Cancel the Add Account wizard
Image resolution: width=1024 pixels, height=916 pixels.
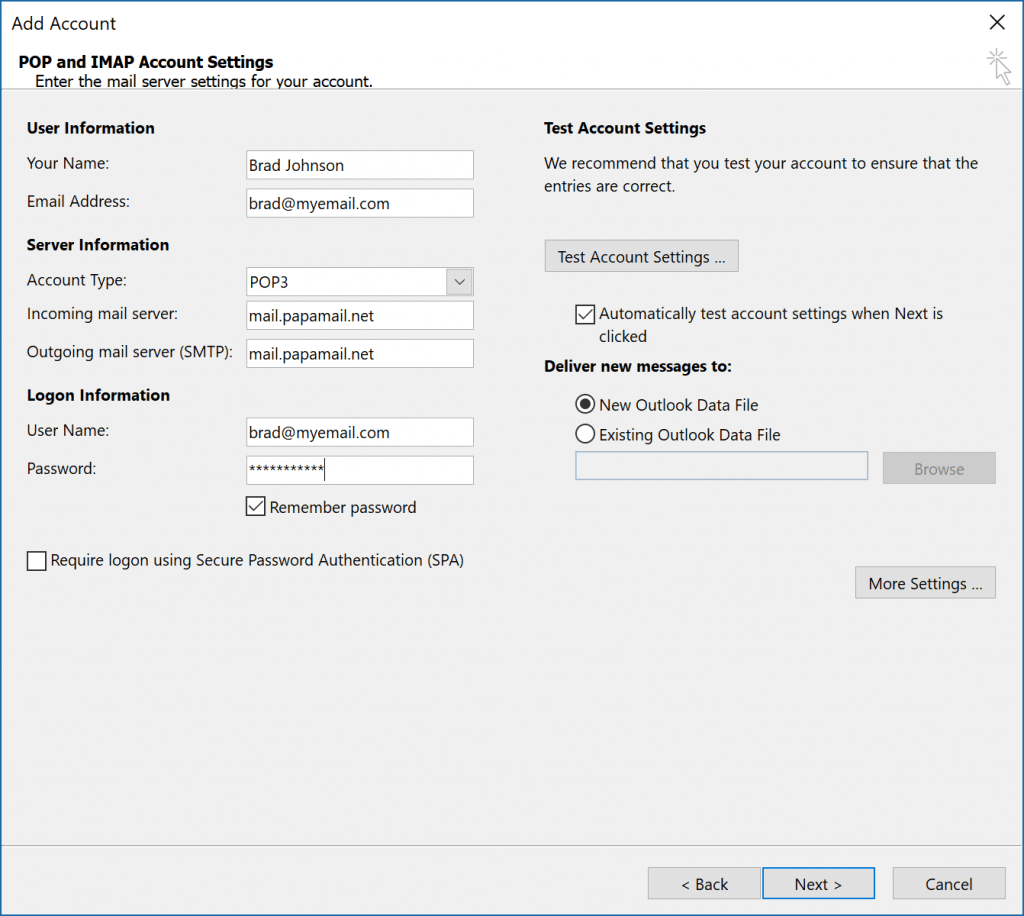[x=948, y=883]
